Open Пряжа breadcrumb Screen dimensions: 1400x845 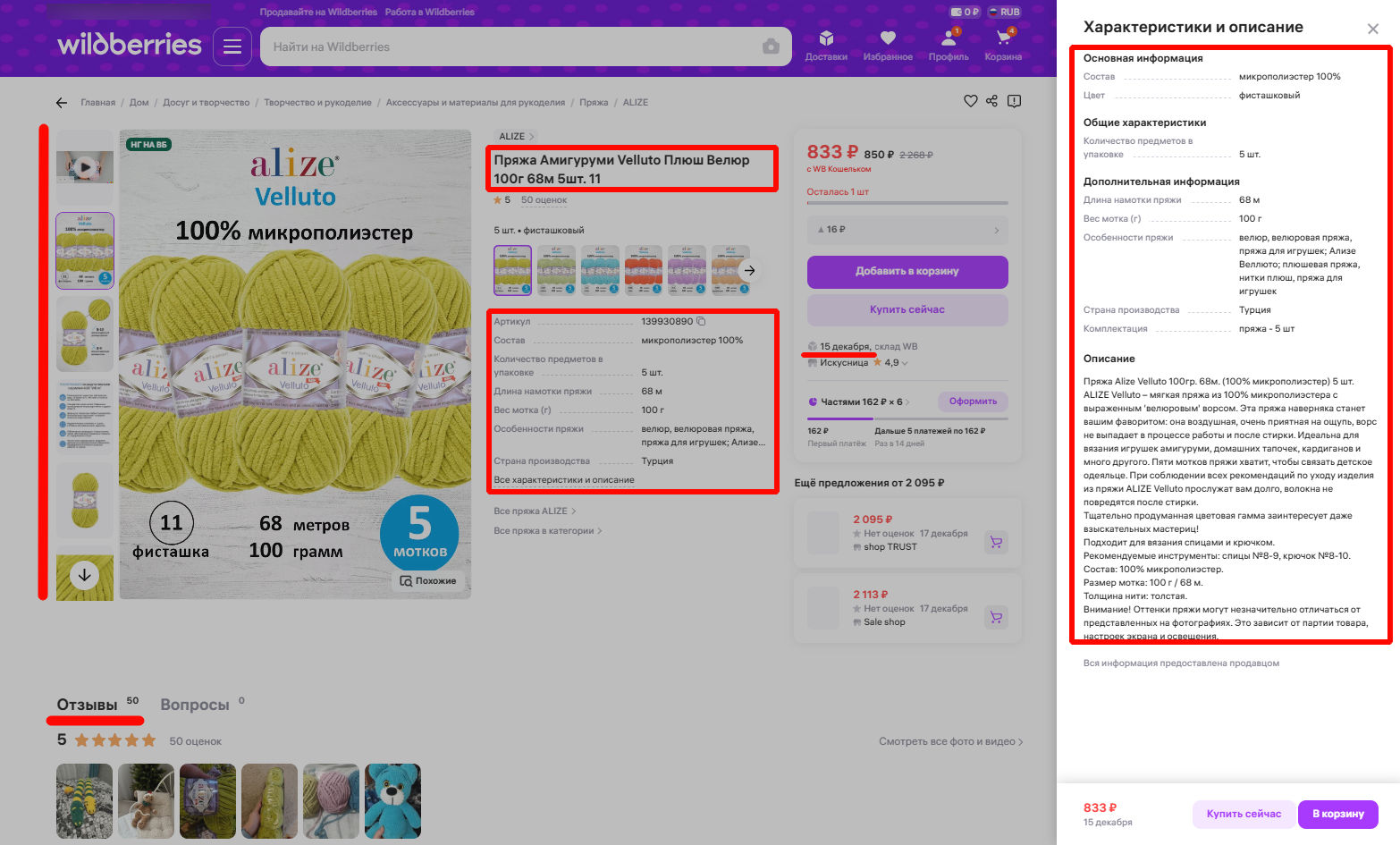(594, 103)
